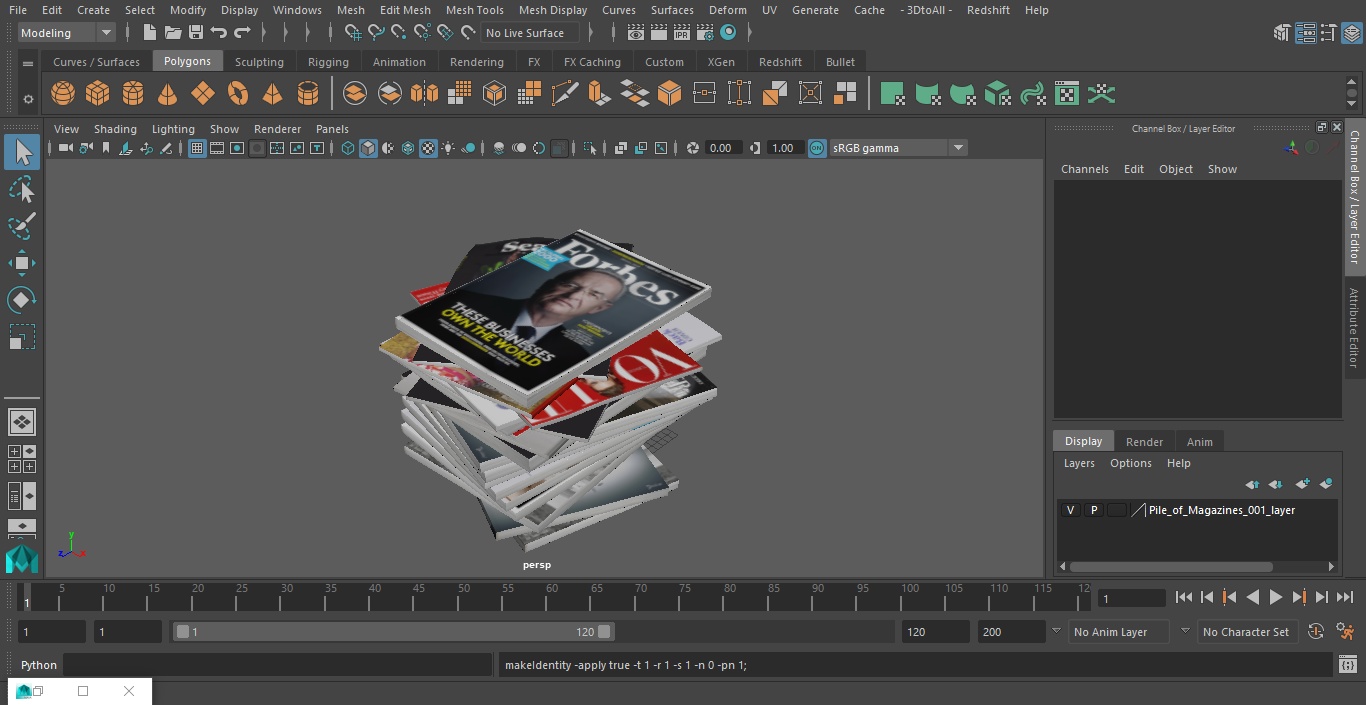This screenshot has width=1366, height=705.
Task: Toggle viewport grid display button
Action: 197,148
